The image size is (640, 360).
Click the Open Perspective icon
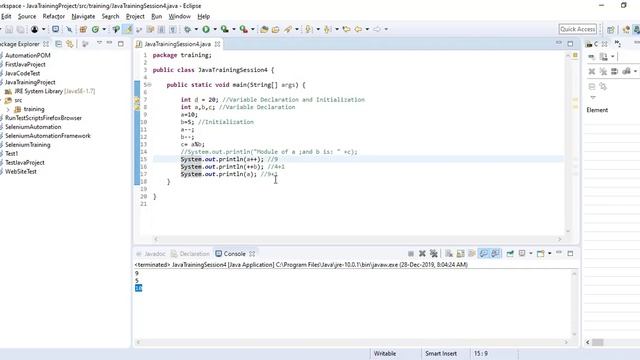tap(611, 29)
